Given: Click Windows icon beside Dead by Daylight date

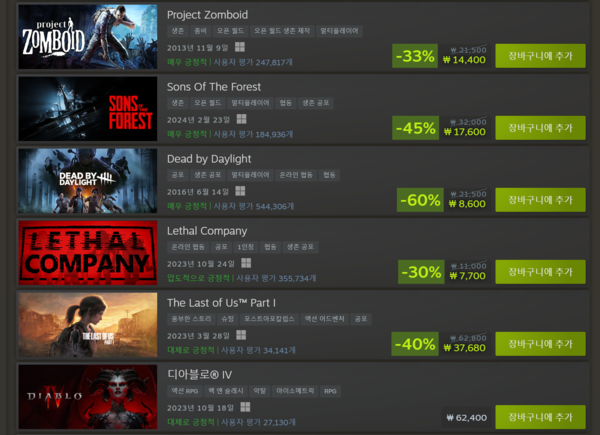Looking at the screenshot, I should click(x=240, y=191).
